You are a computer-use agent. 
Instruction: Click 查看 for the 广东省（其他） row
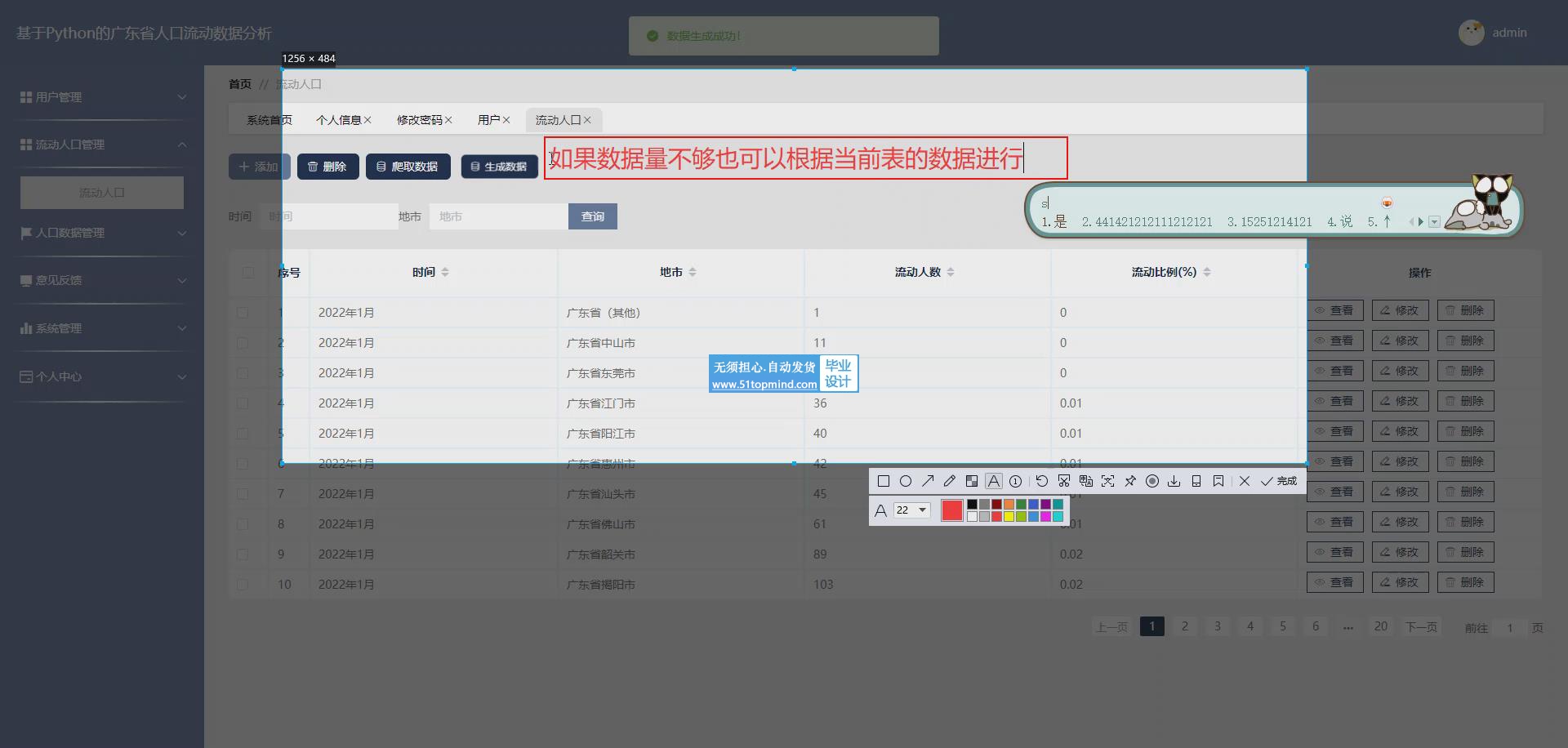pyautogui.click(x=1334, y=310)
